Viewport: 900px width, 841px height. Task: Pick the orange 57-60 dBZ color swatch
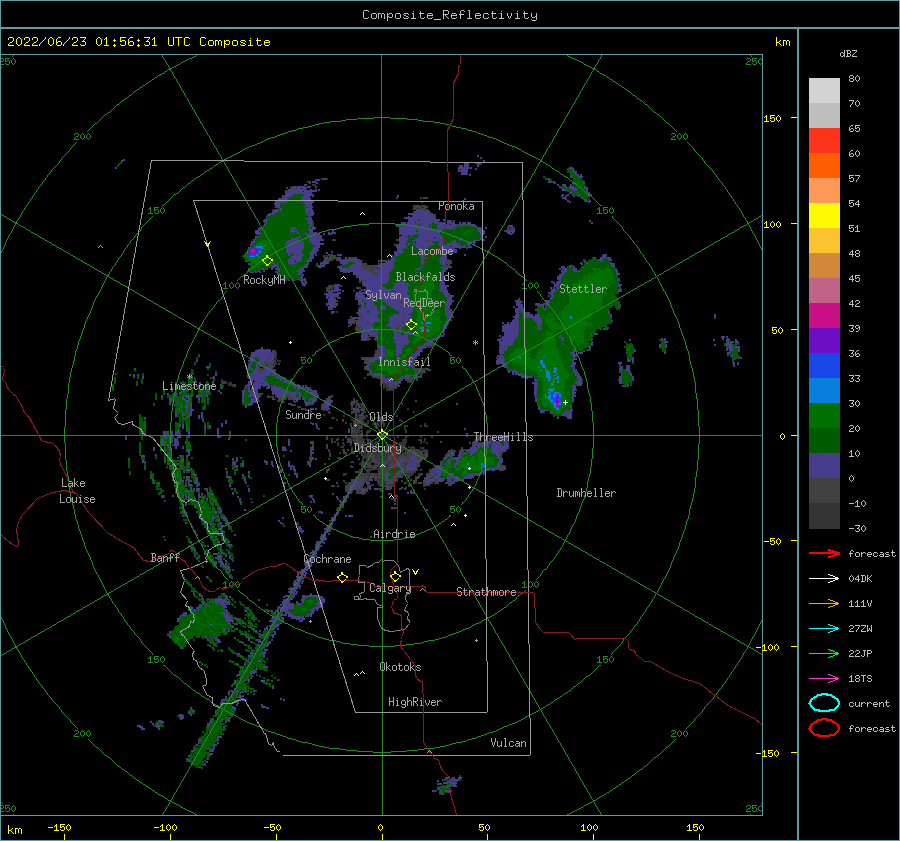tap(824, 165)
